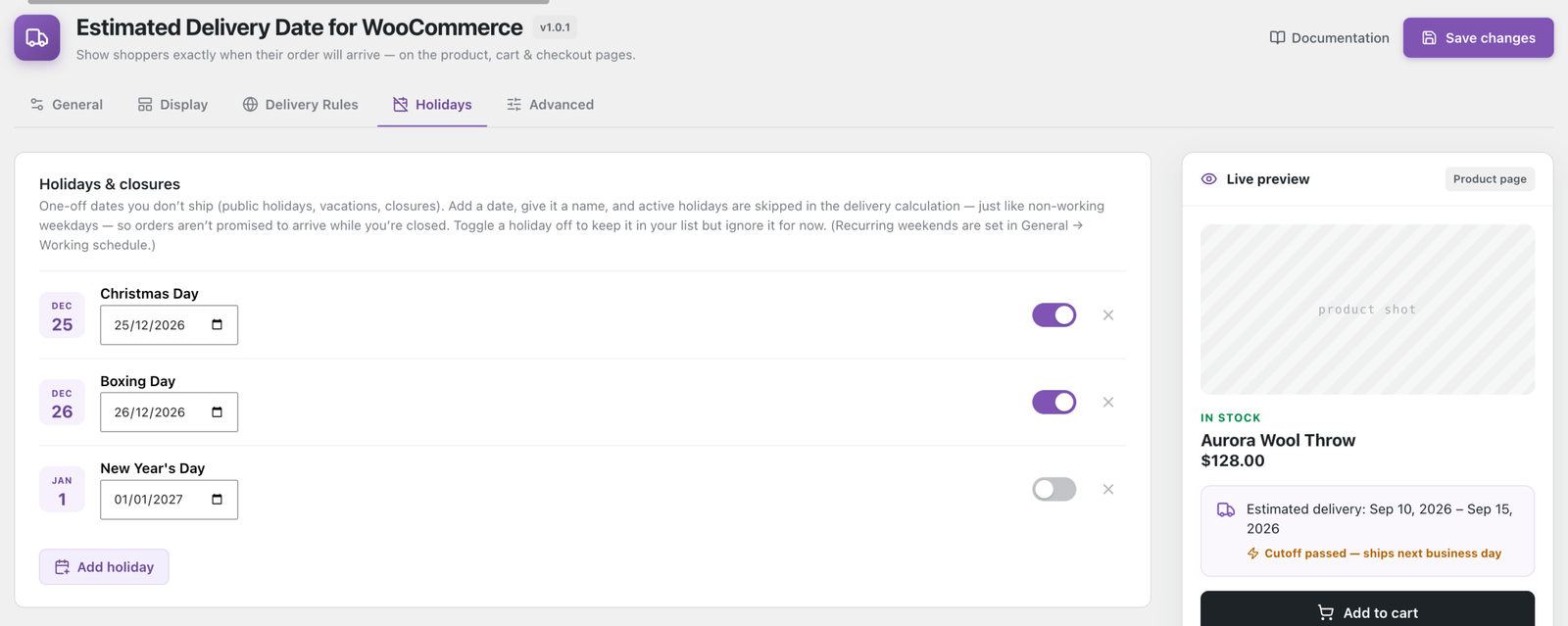Screen dimensions: 1568x626
Task: Click the Estimated Delivery Date for WooCommerce title
Action: coord(299,27)
